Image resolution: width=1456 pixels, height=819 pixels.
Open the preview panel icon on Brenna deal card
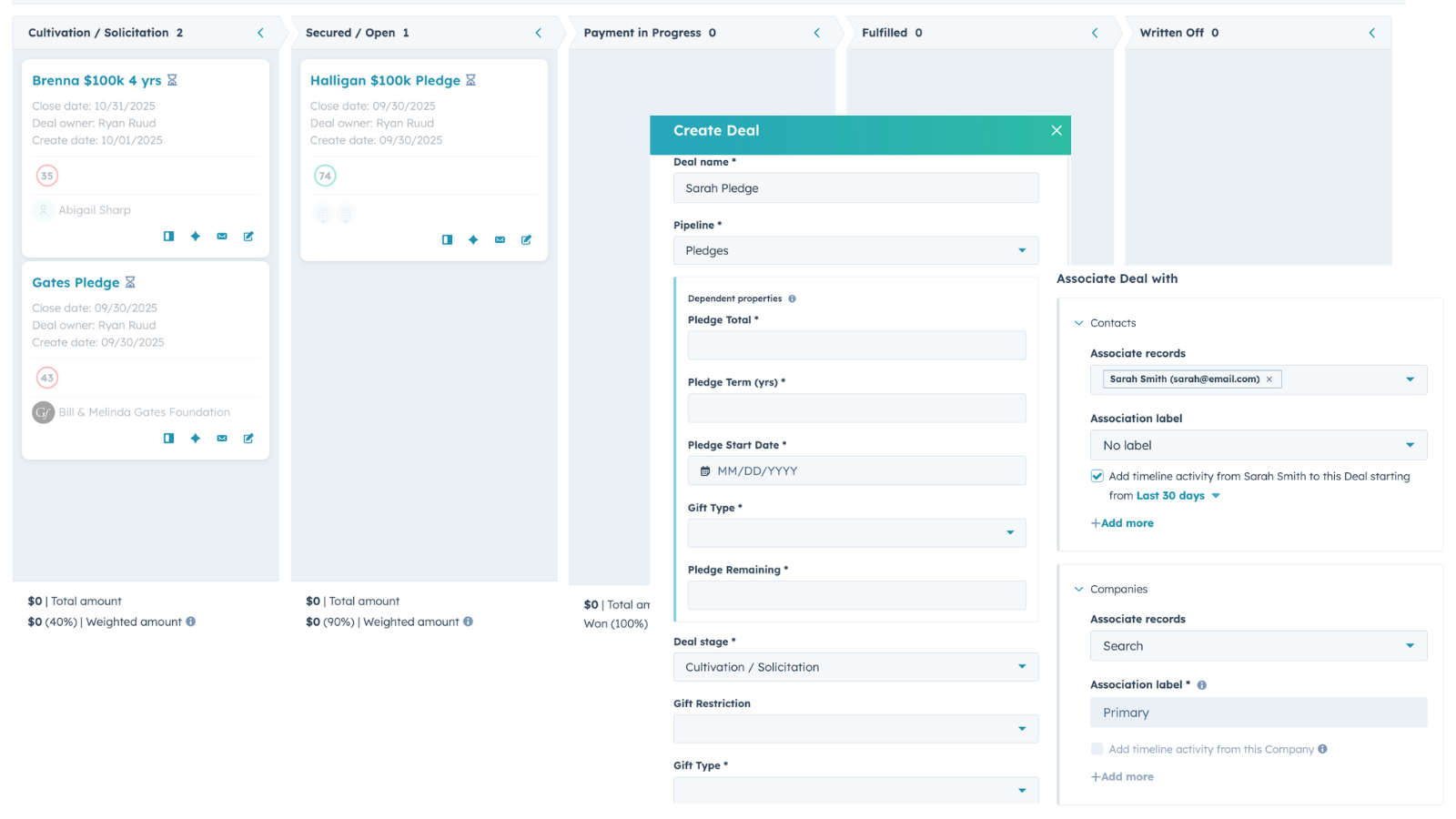click(x=168, y=236)
